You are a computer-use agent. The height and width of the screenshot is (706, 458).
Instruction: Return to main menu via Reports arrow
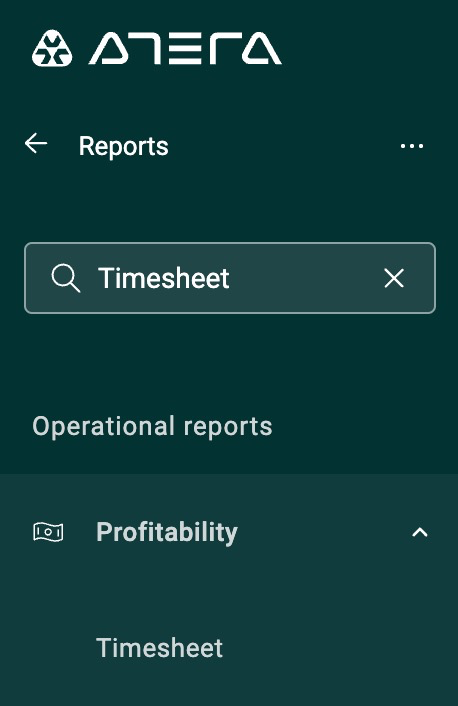[x=36, y=144]
